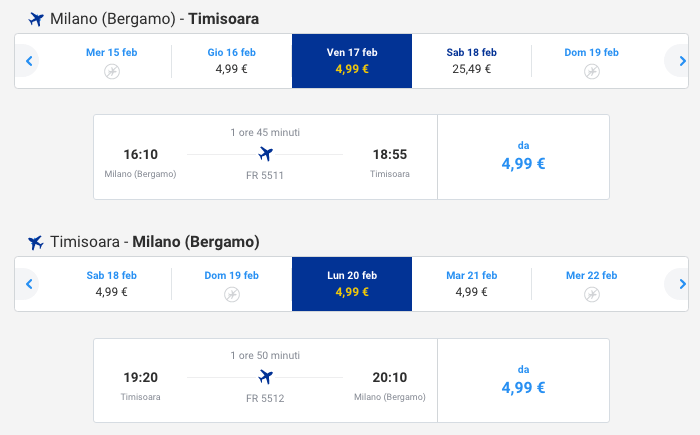This screenshot has width=700, height=435.
Task: Select the Sab 18 feb 25,49 € outbound tab
Action: [472, 61]
